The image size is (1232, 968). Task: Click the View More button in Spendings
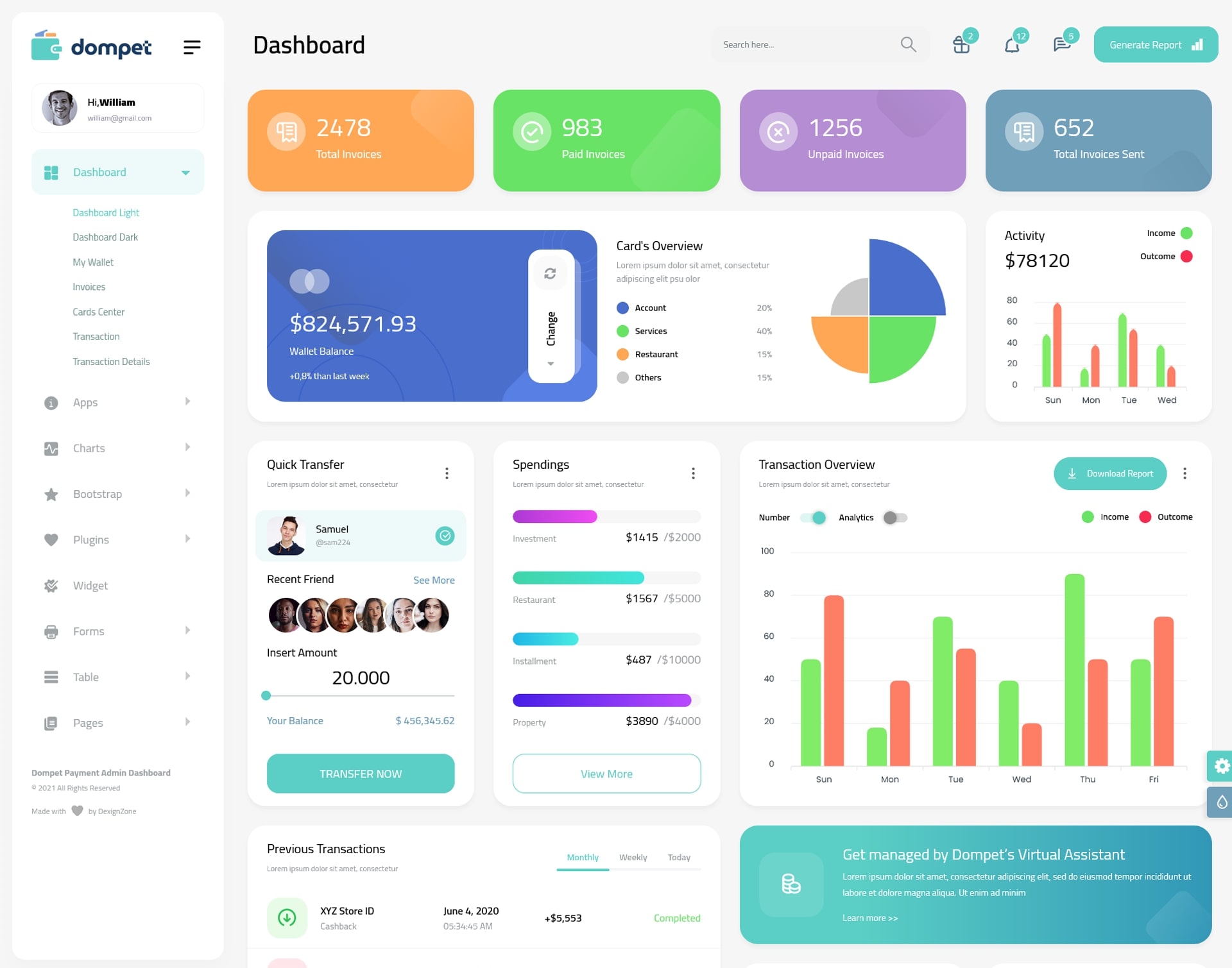click(x=606, y=773)
